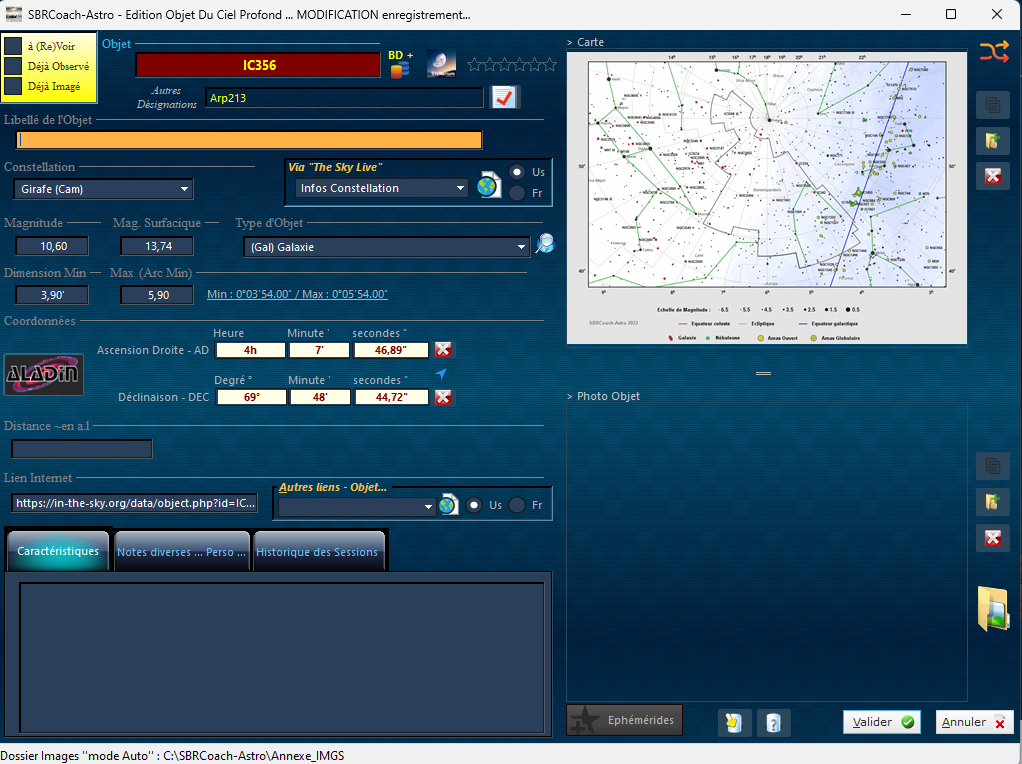Rate the object with the first star
The width and height of the screenshot is (1022, 764).
474,65
